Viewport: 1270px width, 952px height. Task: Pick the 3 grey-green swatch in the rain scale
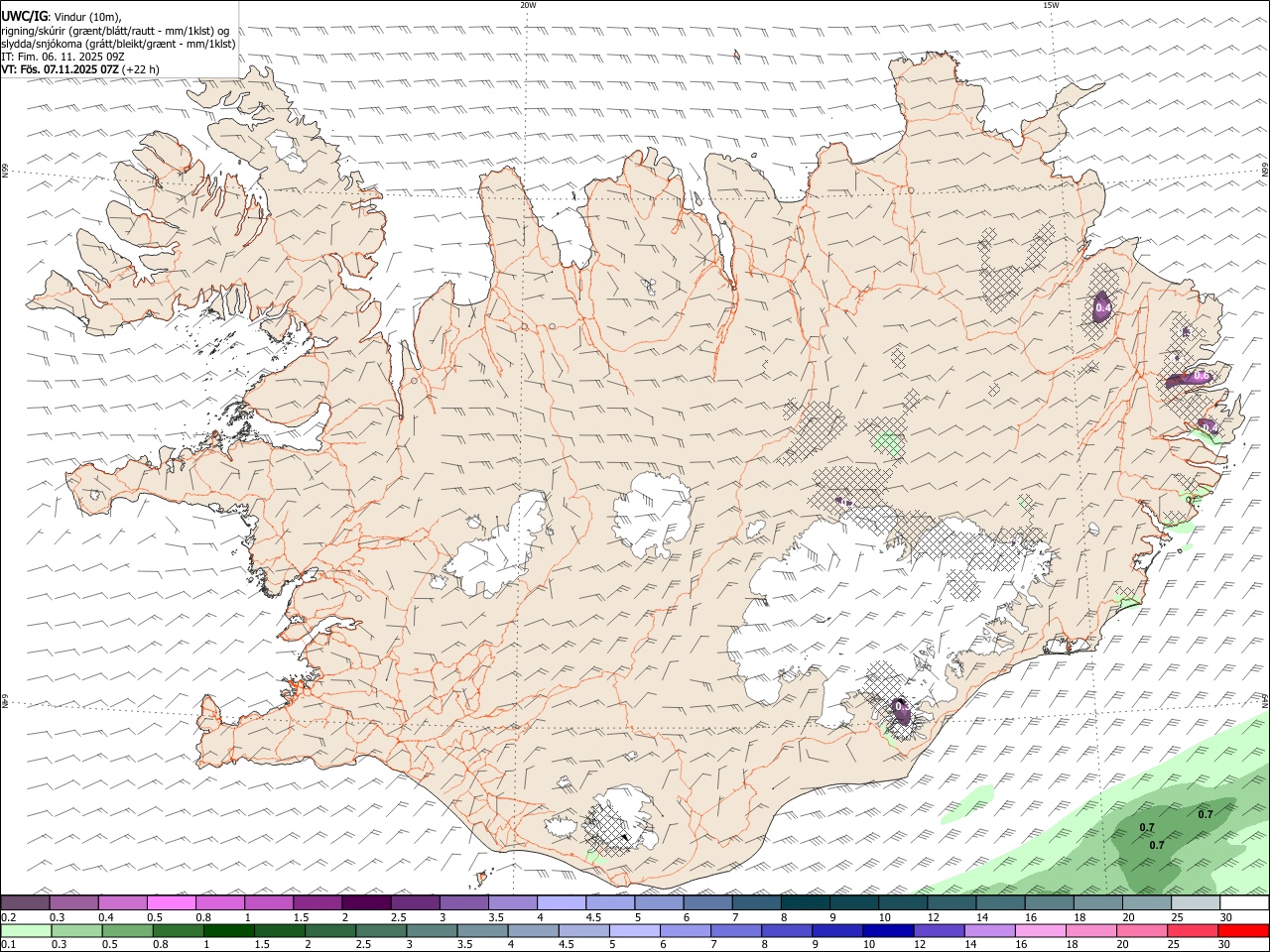(x=432, y=931)
